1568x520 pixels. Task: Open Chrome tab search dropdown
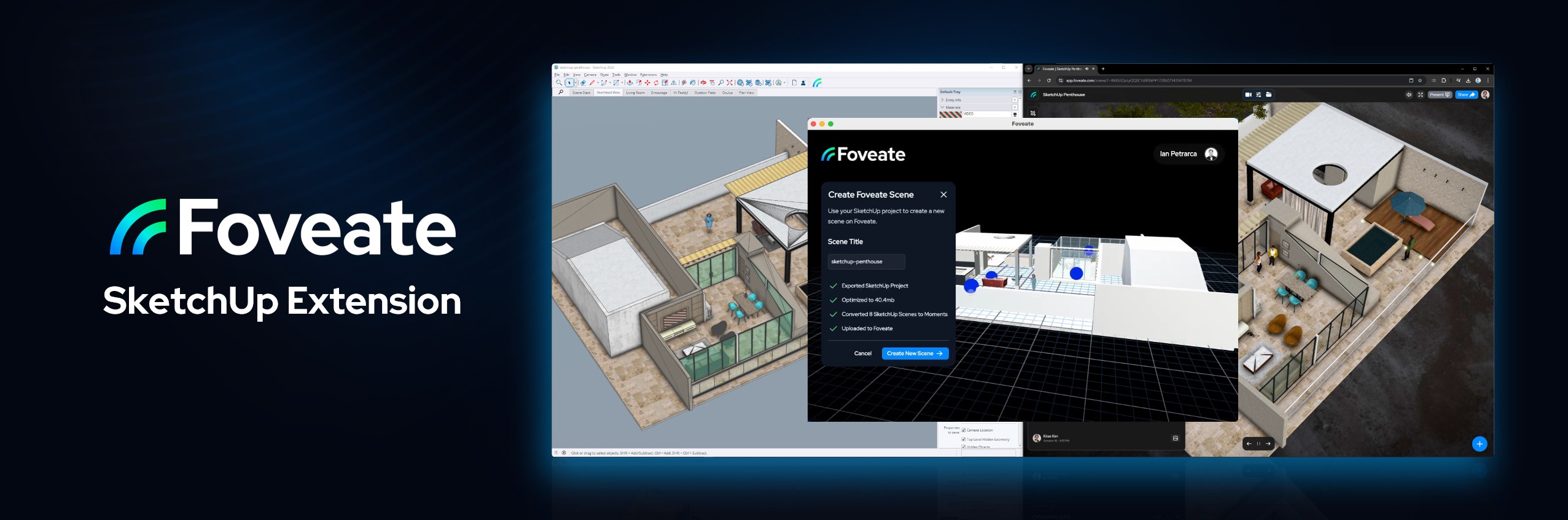click(x=1029, y=69)
